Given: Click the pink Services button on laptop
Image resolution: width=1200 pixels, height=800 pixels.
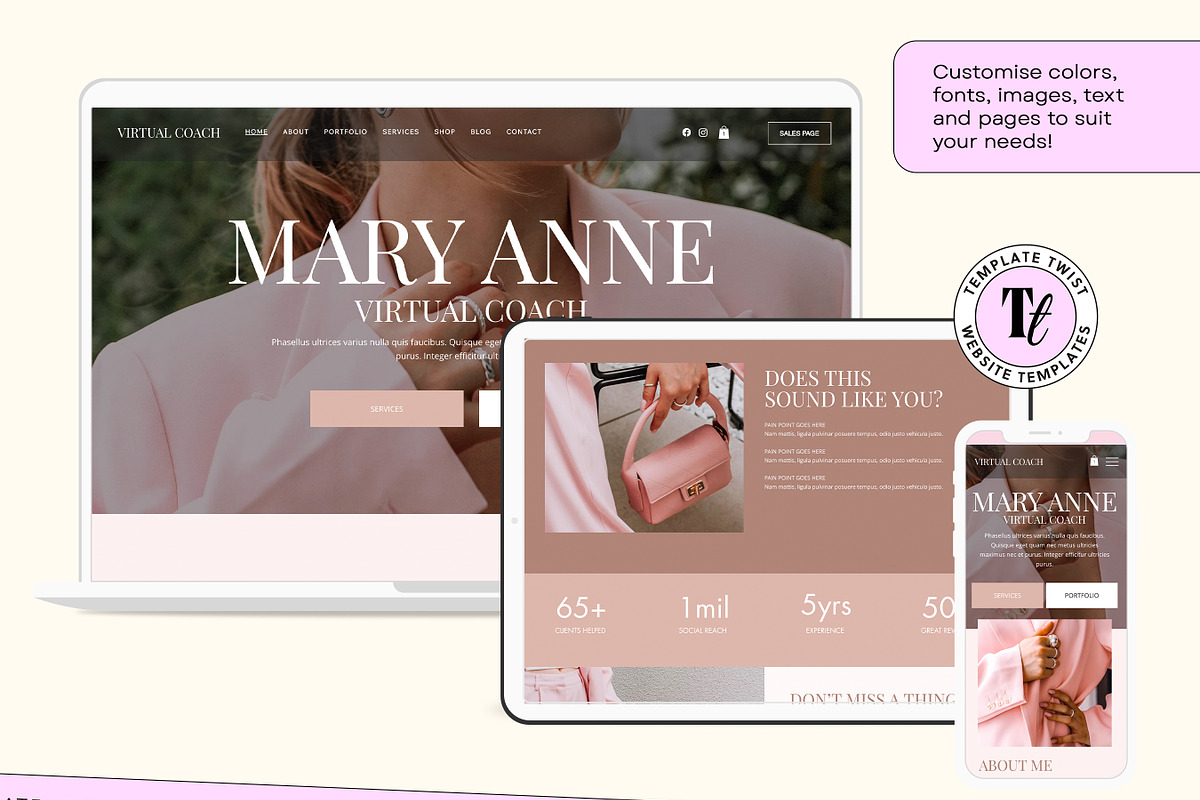Looking at the screenshot, I should point(386,409).
